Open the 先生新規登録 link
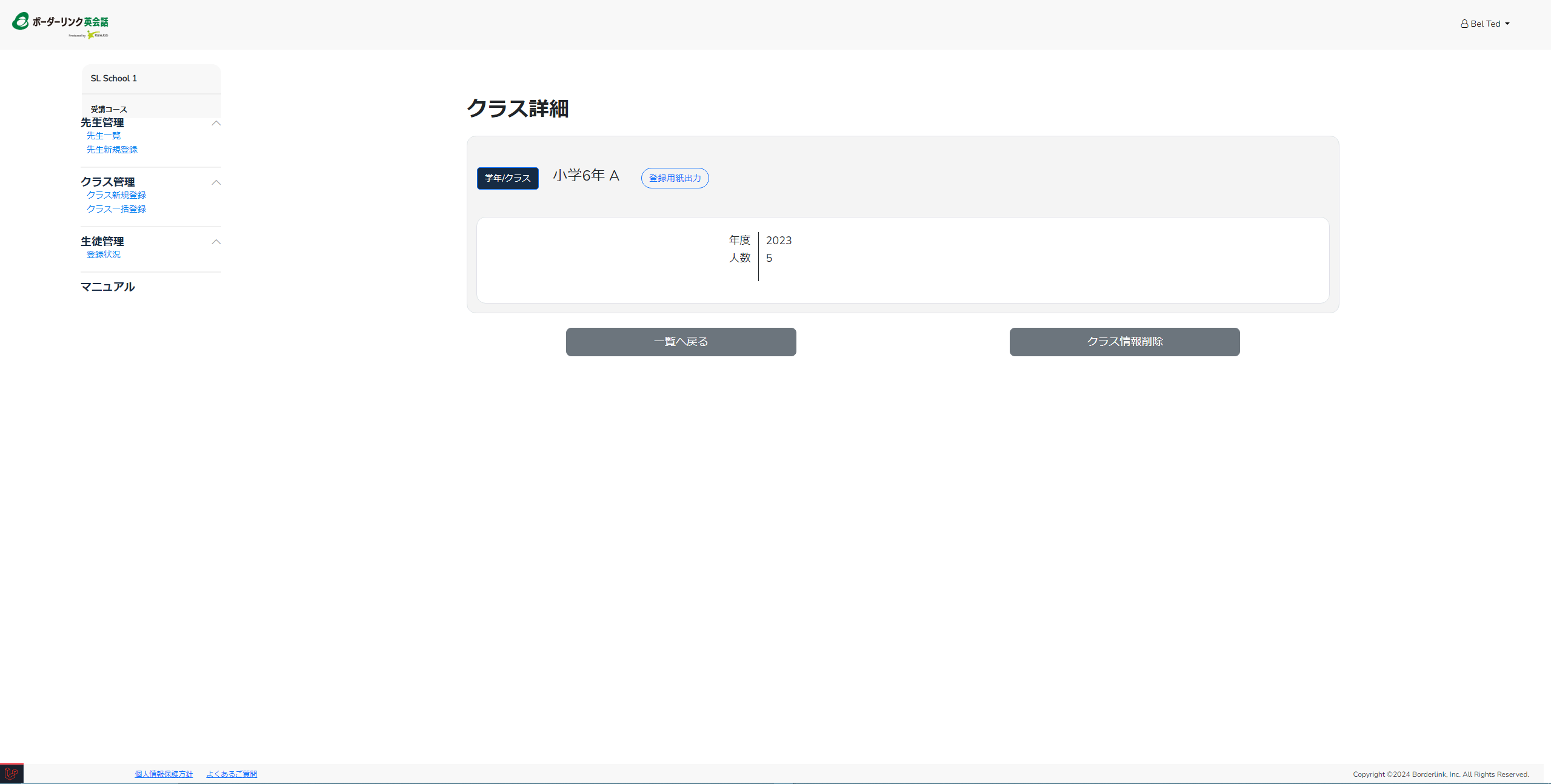The image size is (1551, 784). tap(112, 150)
